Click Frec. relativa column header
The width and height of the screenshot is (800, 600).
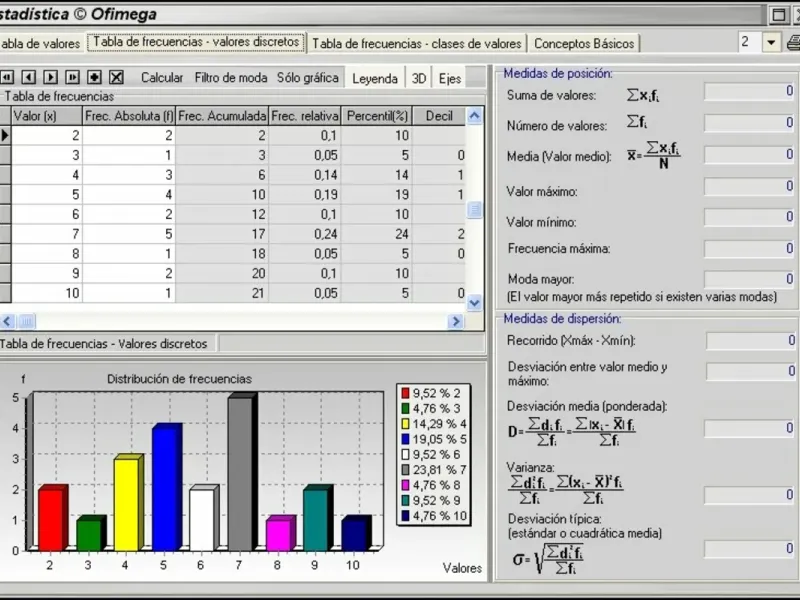305,116
